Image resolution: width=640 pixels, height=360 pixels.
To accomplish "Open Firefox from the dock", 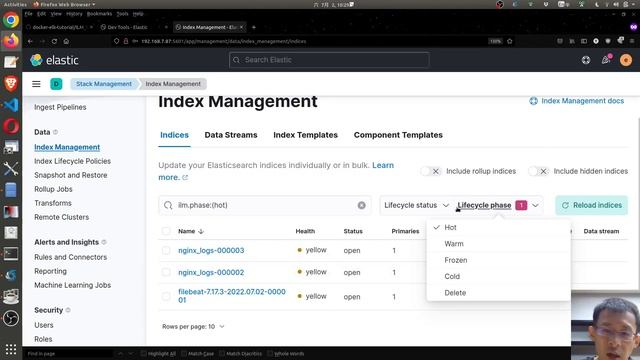I will coord(11,41).
